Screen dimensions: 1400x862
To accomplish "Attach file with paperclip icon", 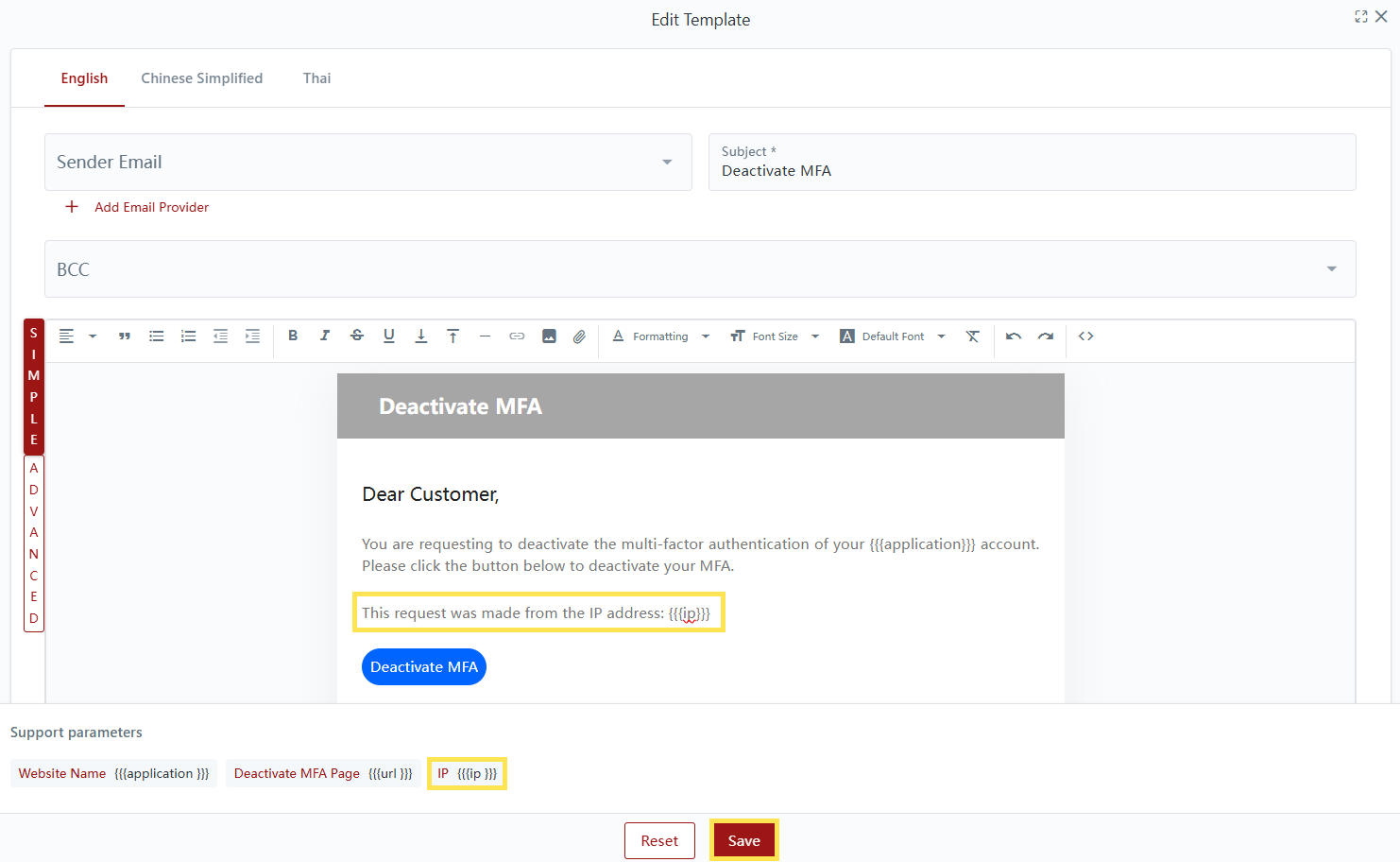I will point(580,336).
